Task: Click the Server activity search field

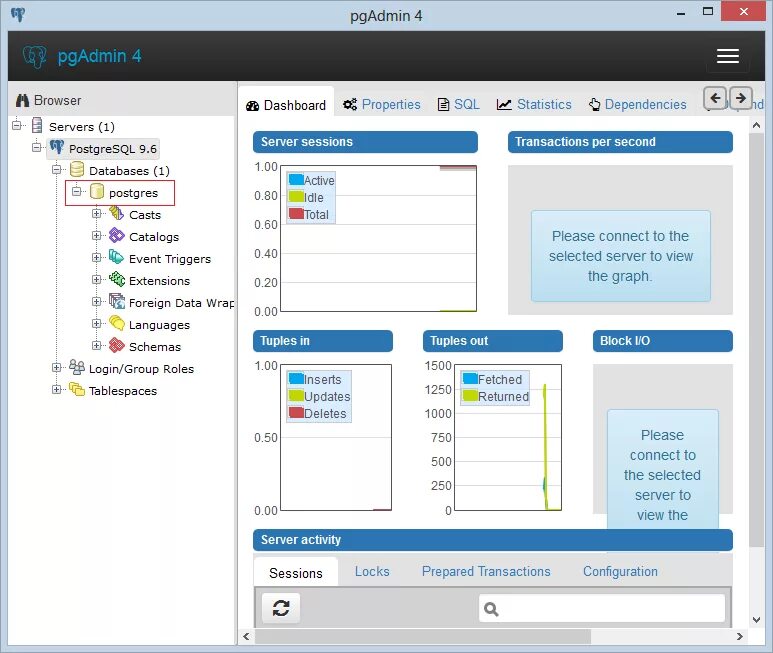Action: (601, 609)
